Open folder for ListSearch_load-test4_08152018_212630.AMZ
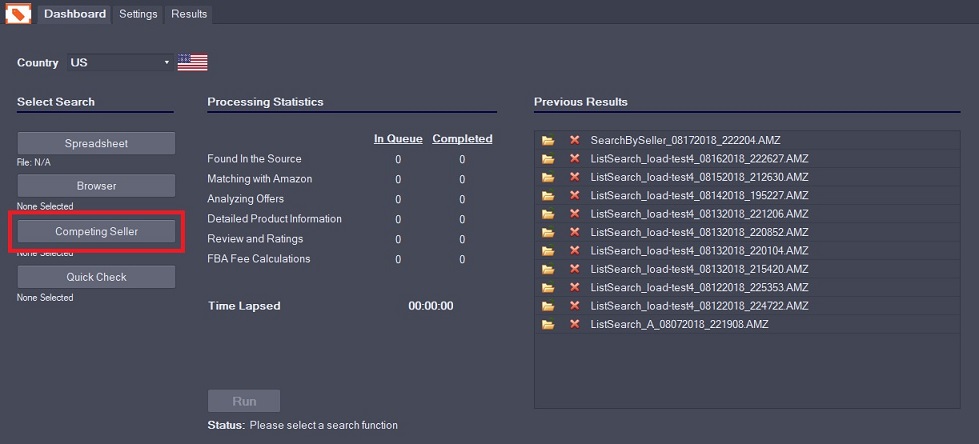The width and height of the screenshot is (979, 444). click(548, 177)
